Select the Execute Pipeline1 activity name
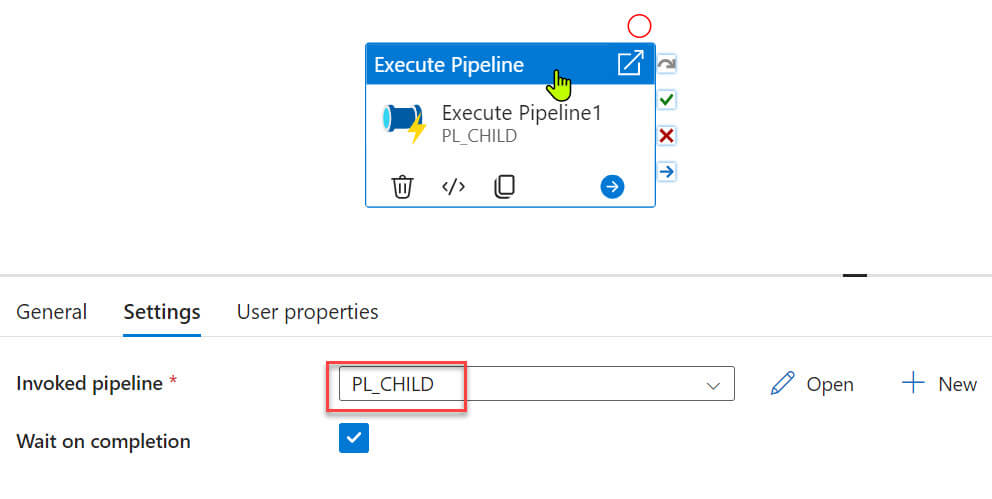The width and height of the screenshot is (992, 499). pos(522,113)
